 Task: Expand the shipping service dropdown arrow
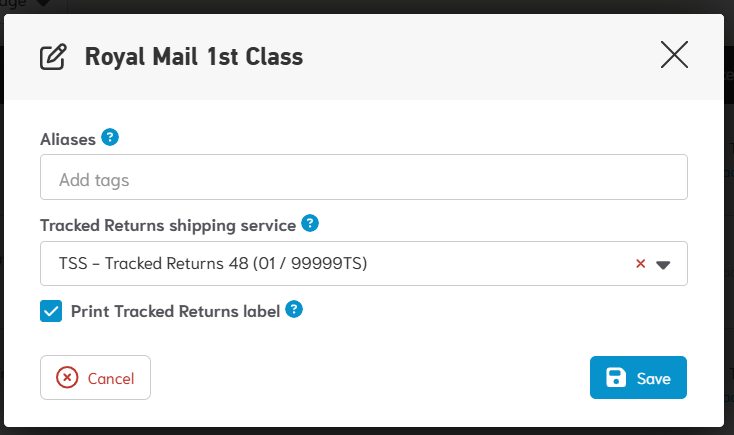(x=663, y=265)
